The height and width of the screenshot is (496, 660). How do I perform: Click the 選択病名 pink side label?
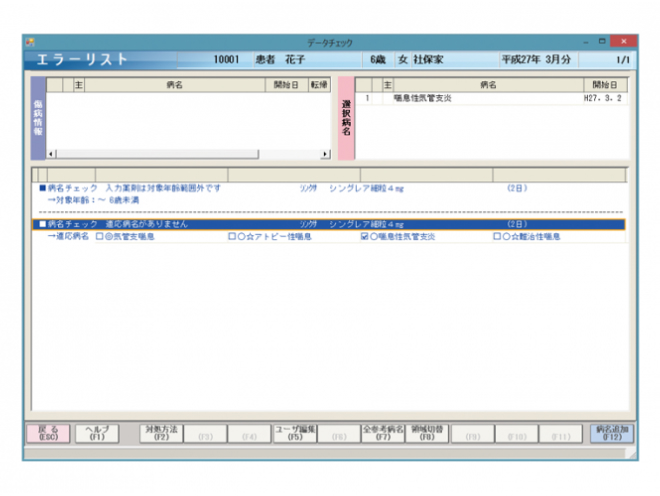click(x=346, y=118)
